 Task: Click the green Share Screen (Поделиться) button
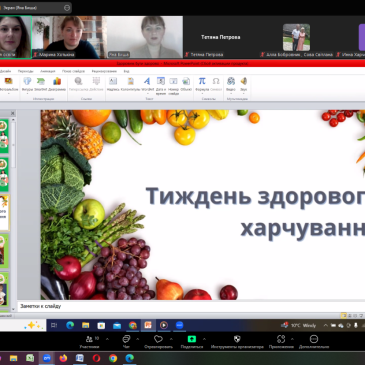click(x=192, y=339)
